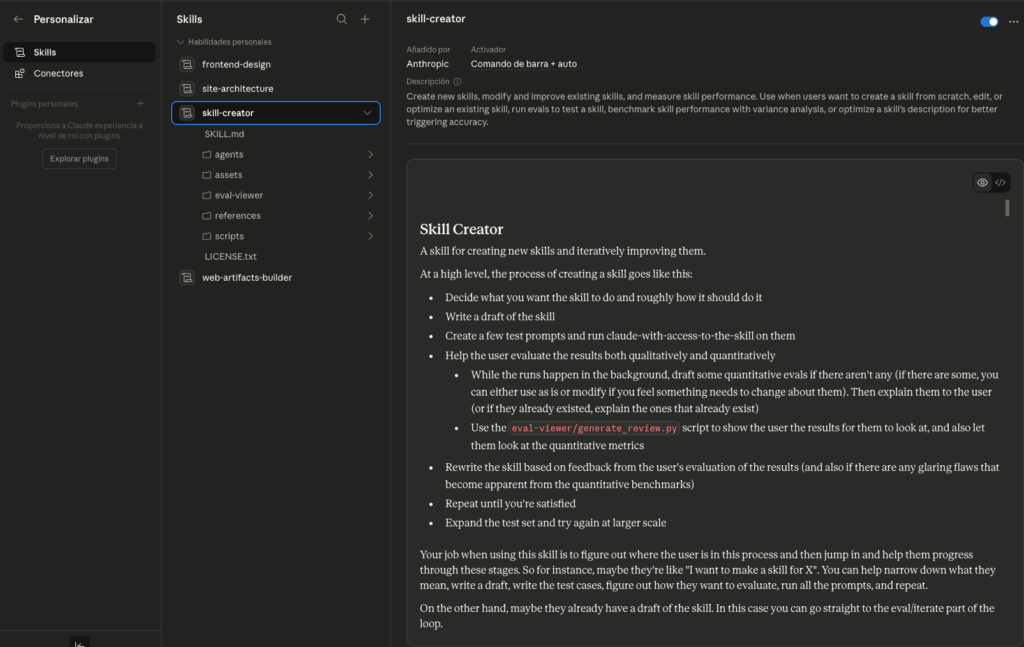The width and height of the screenshot is (1024, 647).
Task: Disable the skill-creator toggle switch
Action: pyautogui.click(x=989, y=21)
